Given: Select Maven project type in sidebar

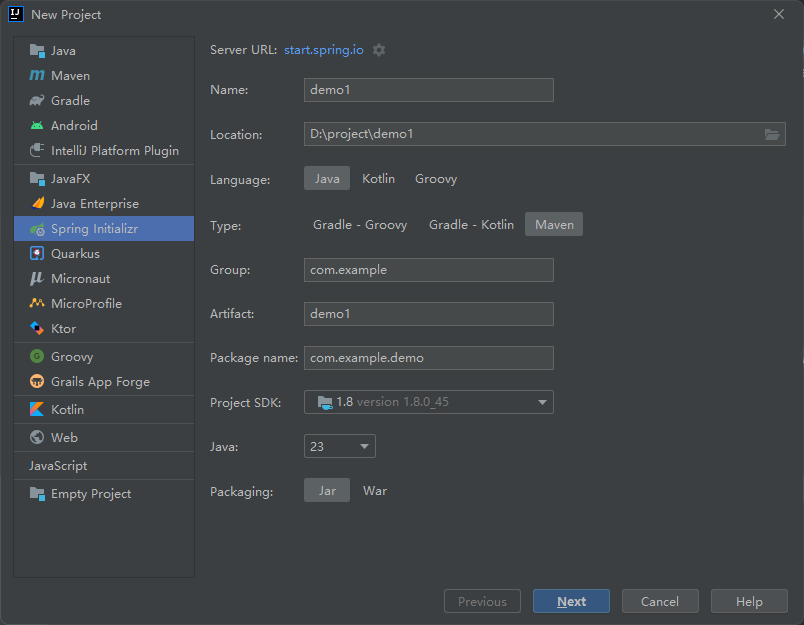Looking at the screenshot, I should [x=70, y=76].
